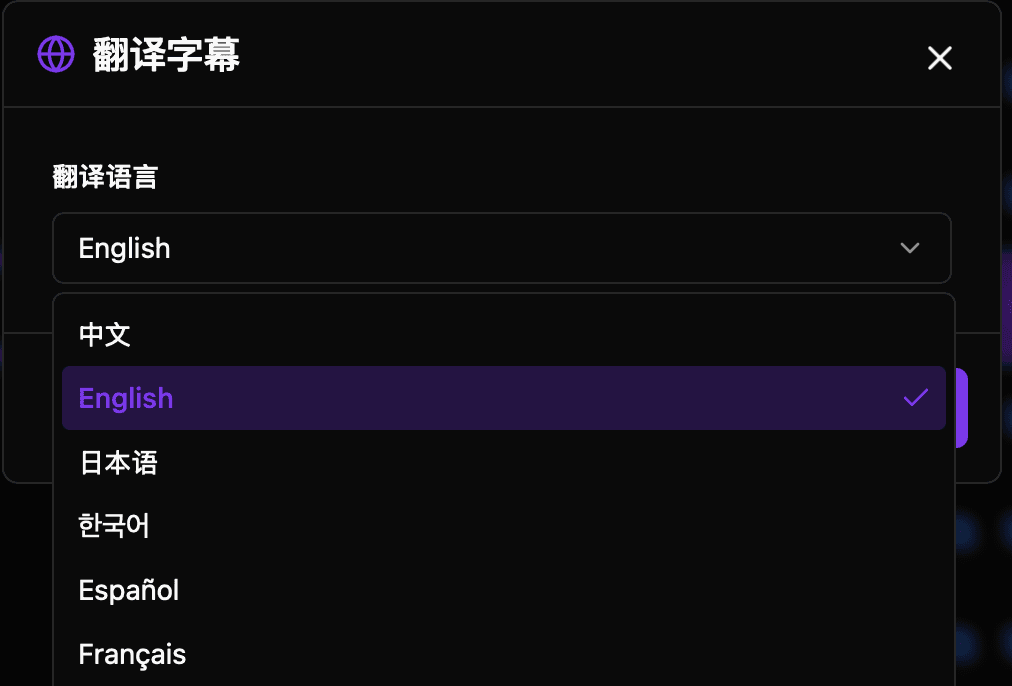Click the purple strip beside the dialog's right edge
This screenshot has height=686, width=1012.
[1006, 300]
